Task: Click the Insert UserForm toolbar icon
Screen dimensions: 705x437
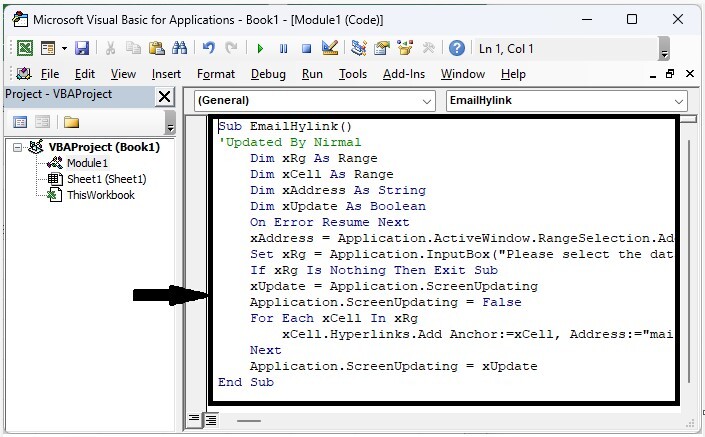Action: pos(47,48)
